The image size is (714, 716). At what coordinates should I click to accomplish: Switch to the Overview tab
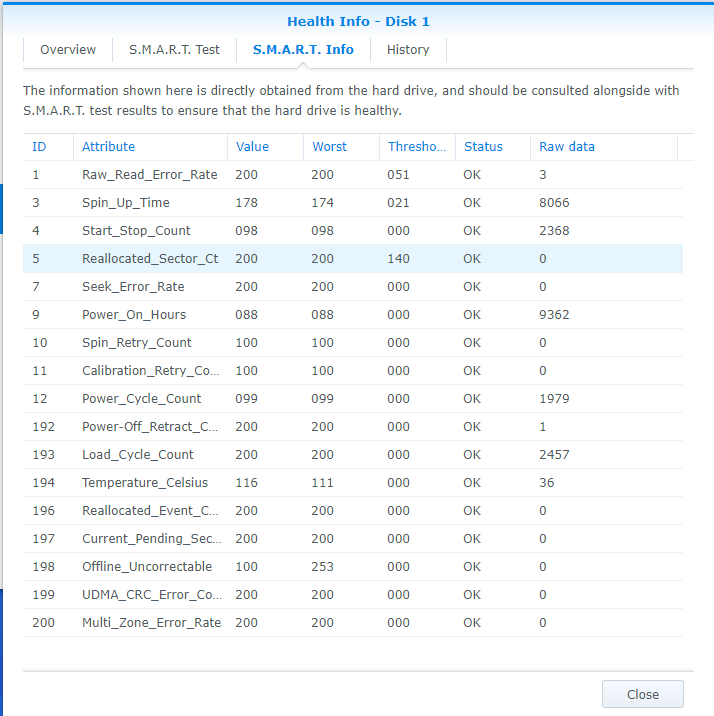[x=68, y=49]
